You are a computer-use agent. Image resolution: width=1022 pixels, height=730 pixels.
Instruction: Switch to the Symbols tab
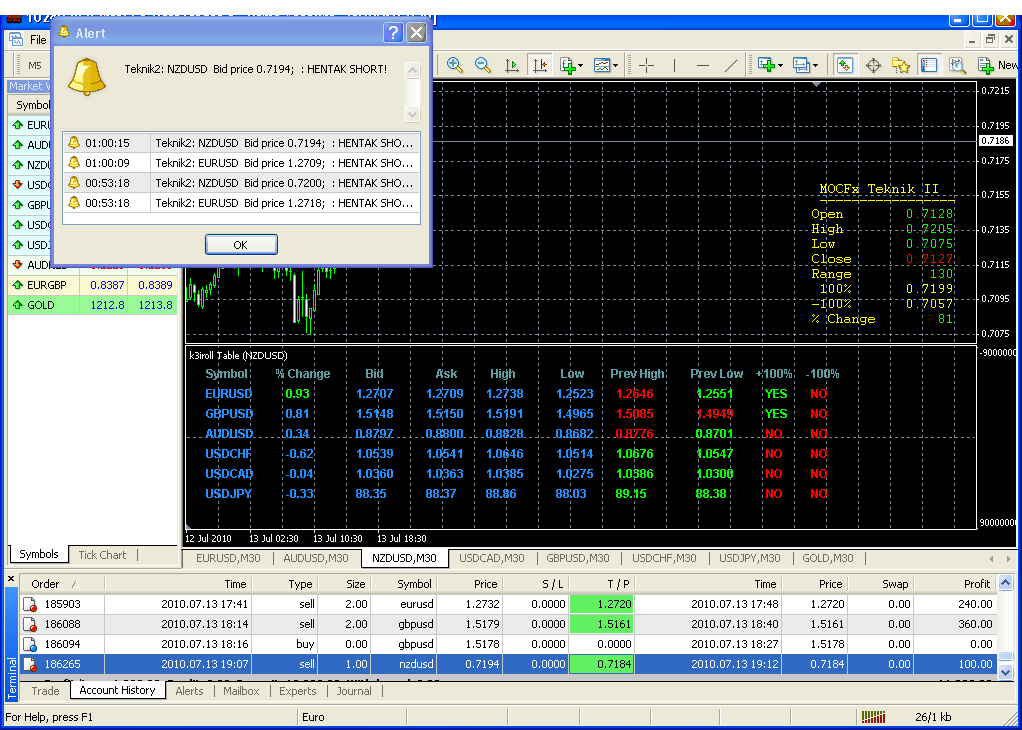(x=38, y=554)
